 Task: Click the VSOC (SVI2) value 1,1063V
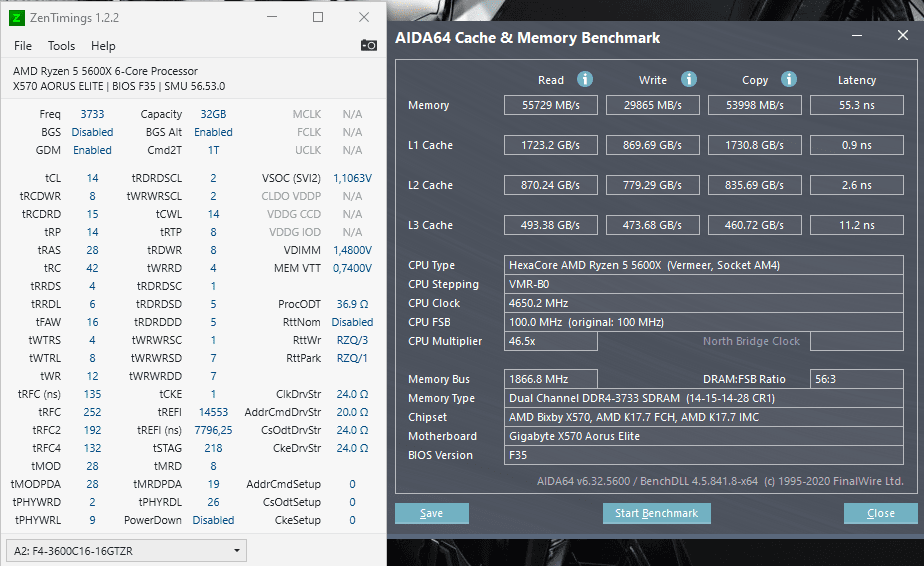tap(352, 178)
